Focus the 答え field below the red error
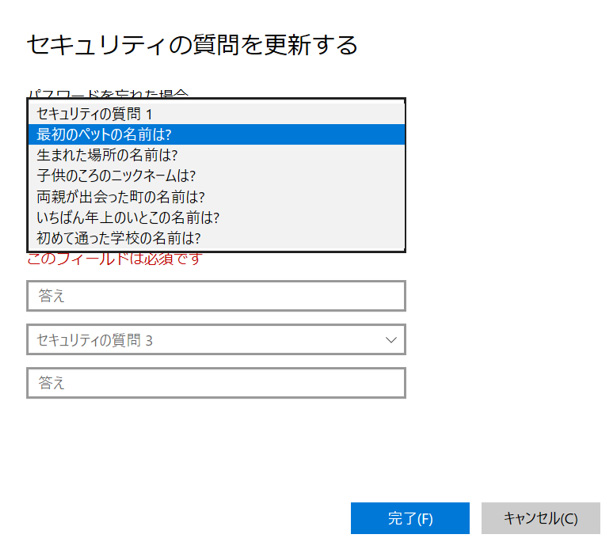 [x=215, y=296]
